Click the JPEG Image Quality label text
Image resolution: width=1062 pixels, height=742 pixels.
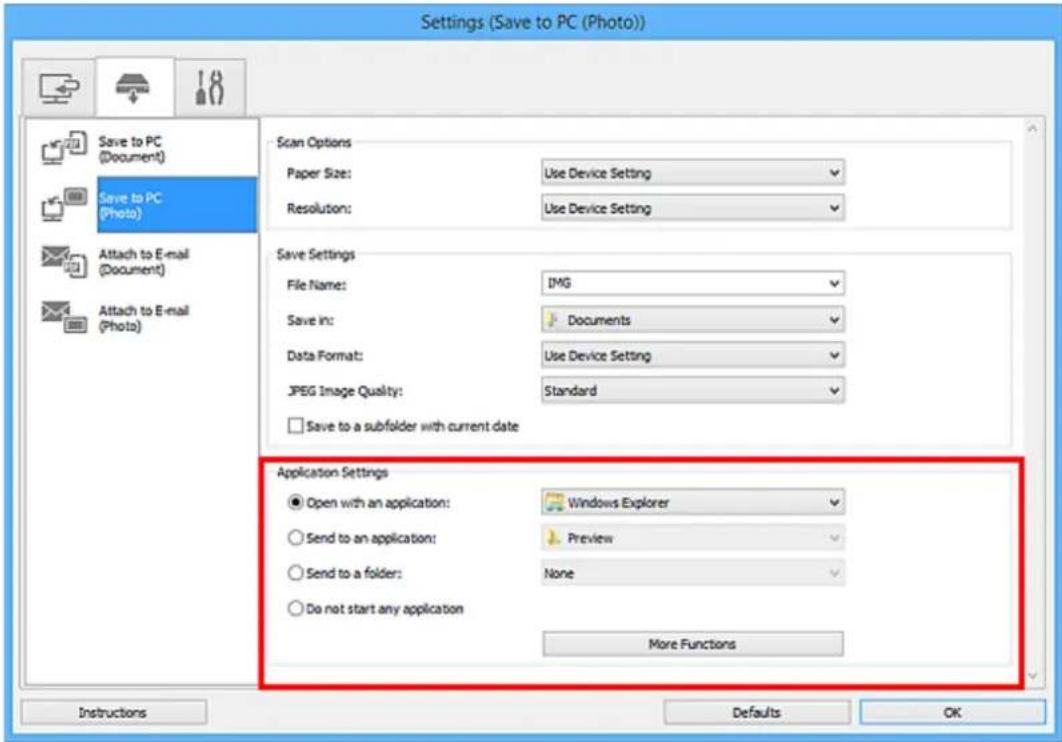point(345,391)
